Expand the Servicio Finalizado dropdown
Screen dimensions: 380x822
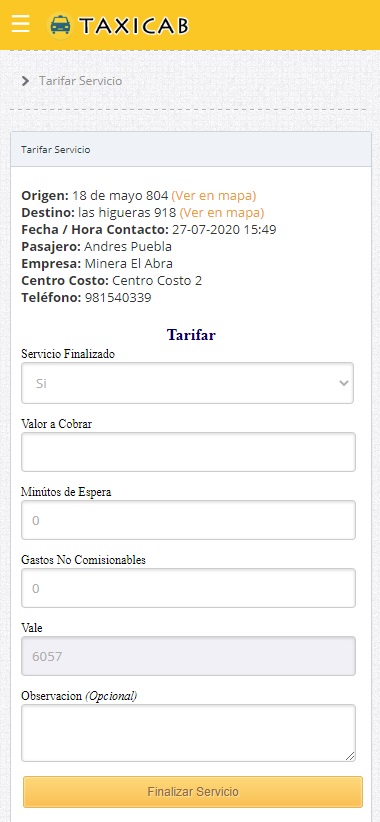(x=187, y=383)
